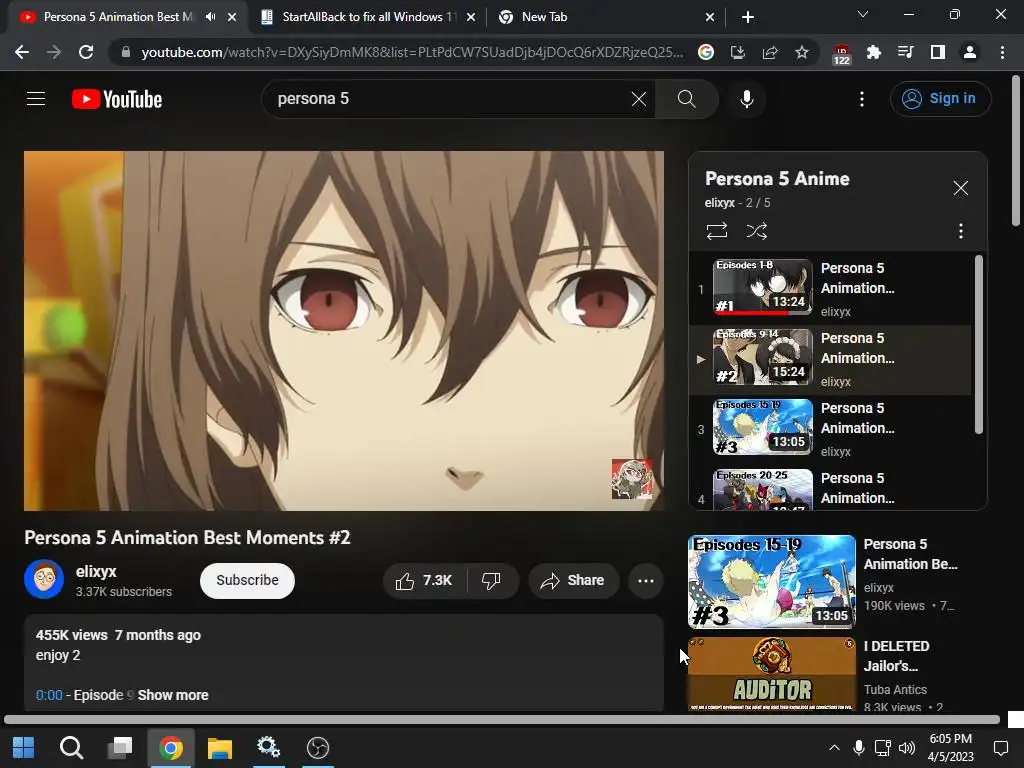Open a new browser tab with plus
This screenshot has height=768, width=1024.
point(748,18)
